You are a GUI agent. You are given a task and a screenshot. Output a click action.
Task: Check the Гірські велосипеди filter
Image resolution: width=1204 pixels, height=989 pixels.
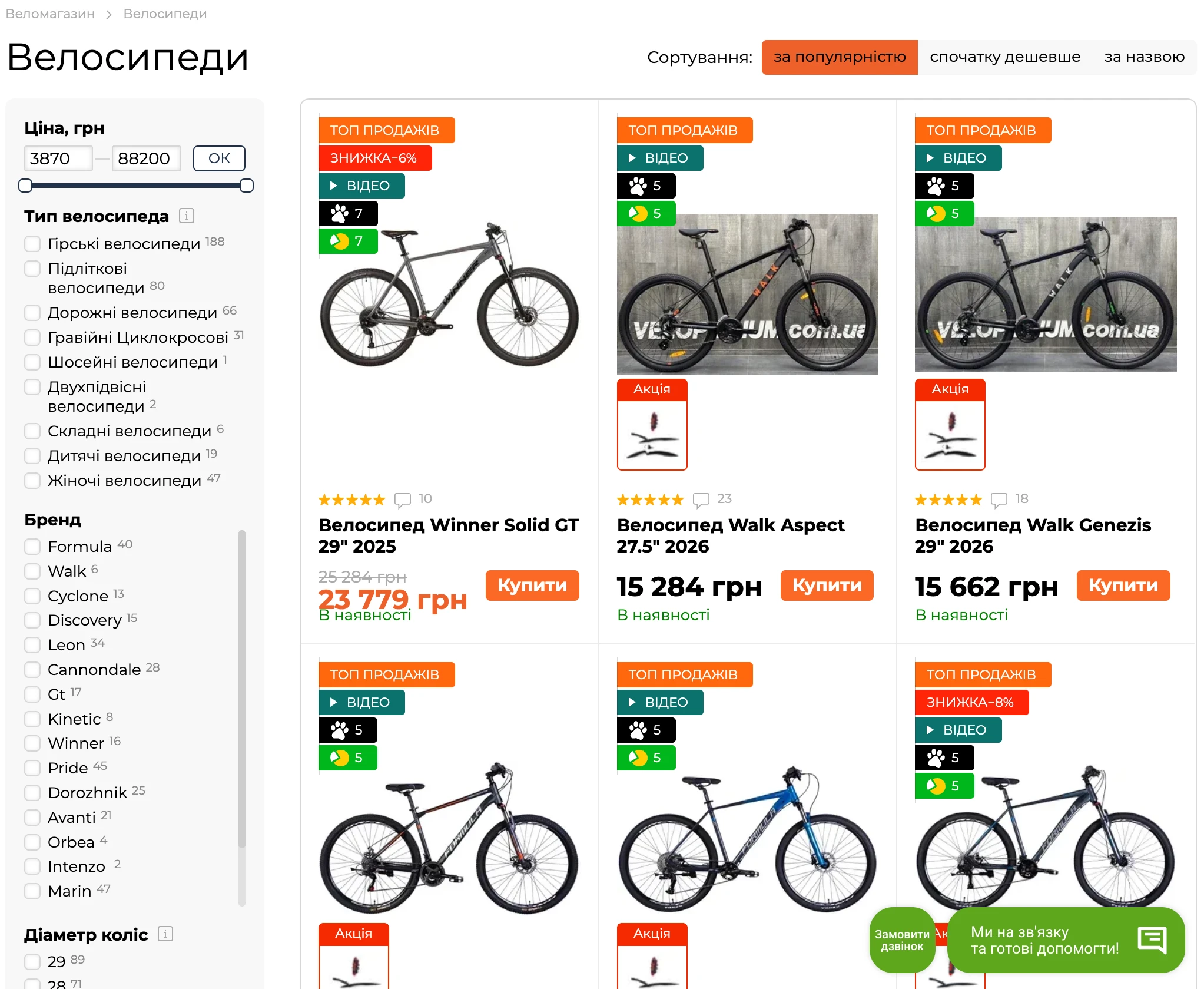coord(33,244)
